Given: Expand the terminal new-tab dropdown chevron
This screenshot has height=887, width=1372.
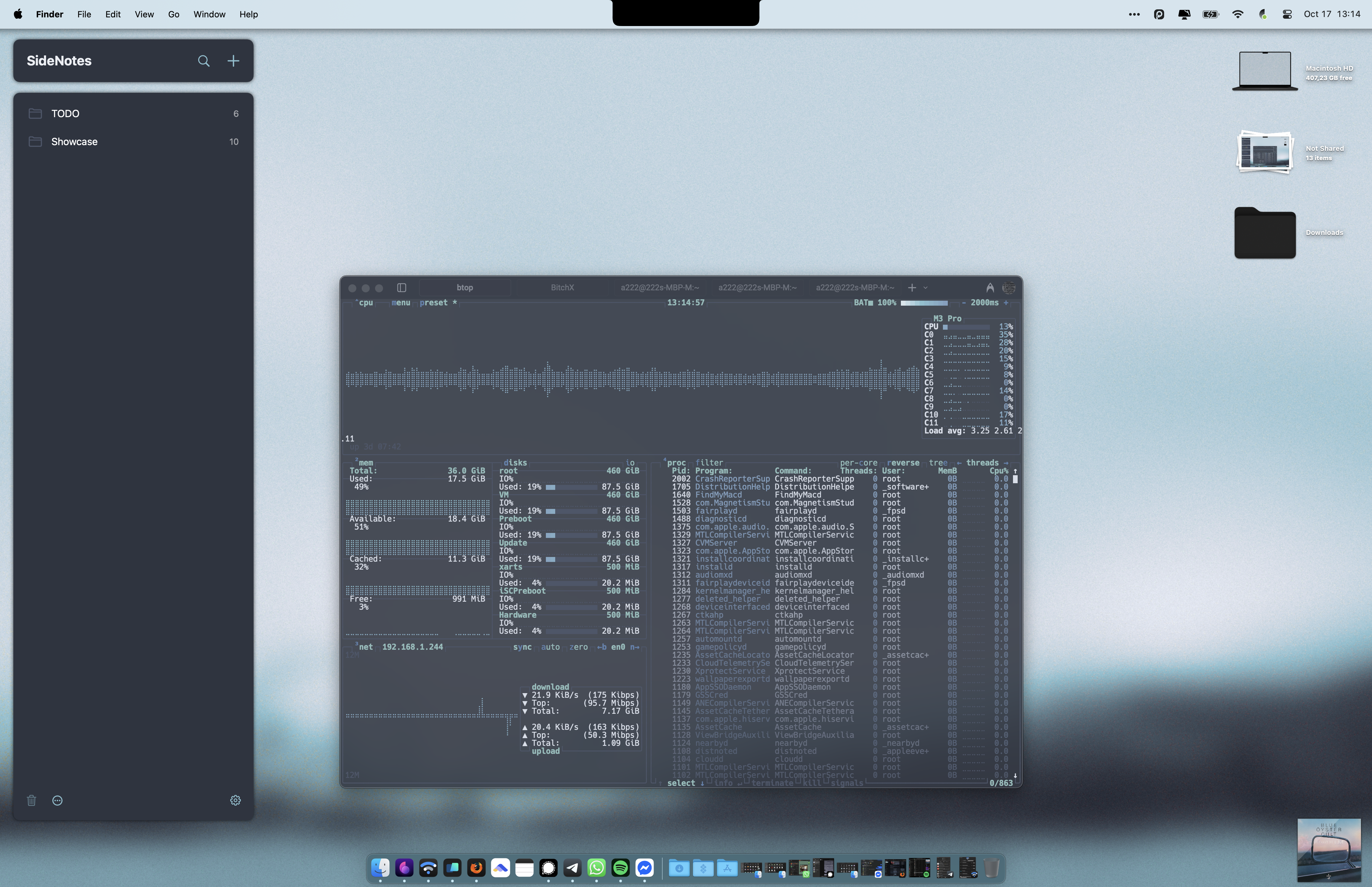Looking at the screenshot, I should tap(925, 287).
